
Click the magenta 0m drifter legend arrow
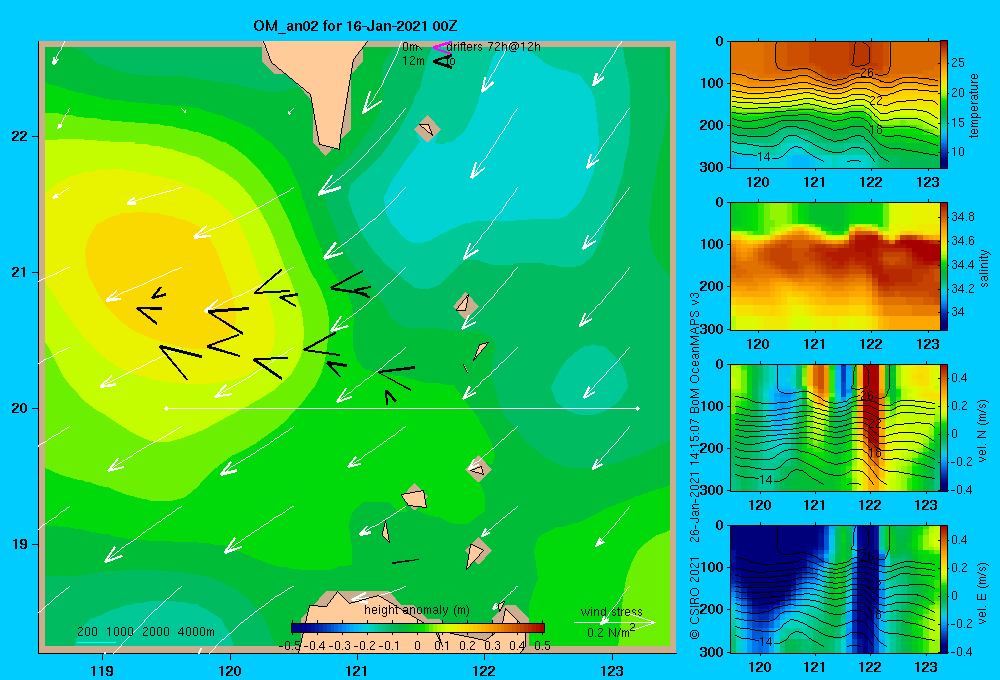[x=441, y=47]
